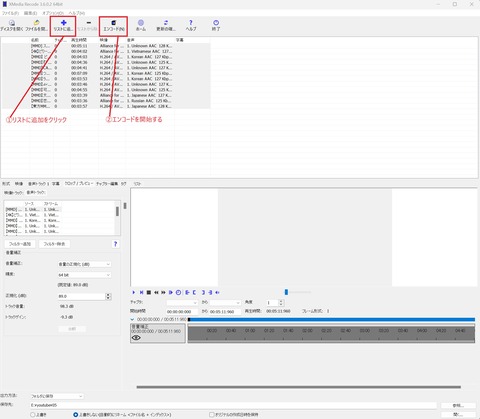Click the round clock icon in preview controls
This screenshot has height=419, width=480.
pos(178,292)
